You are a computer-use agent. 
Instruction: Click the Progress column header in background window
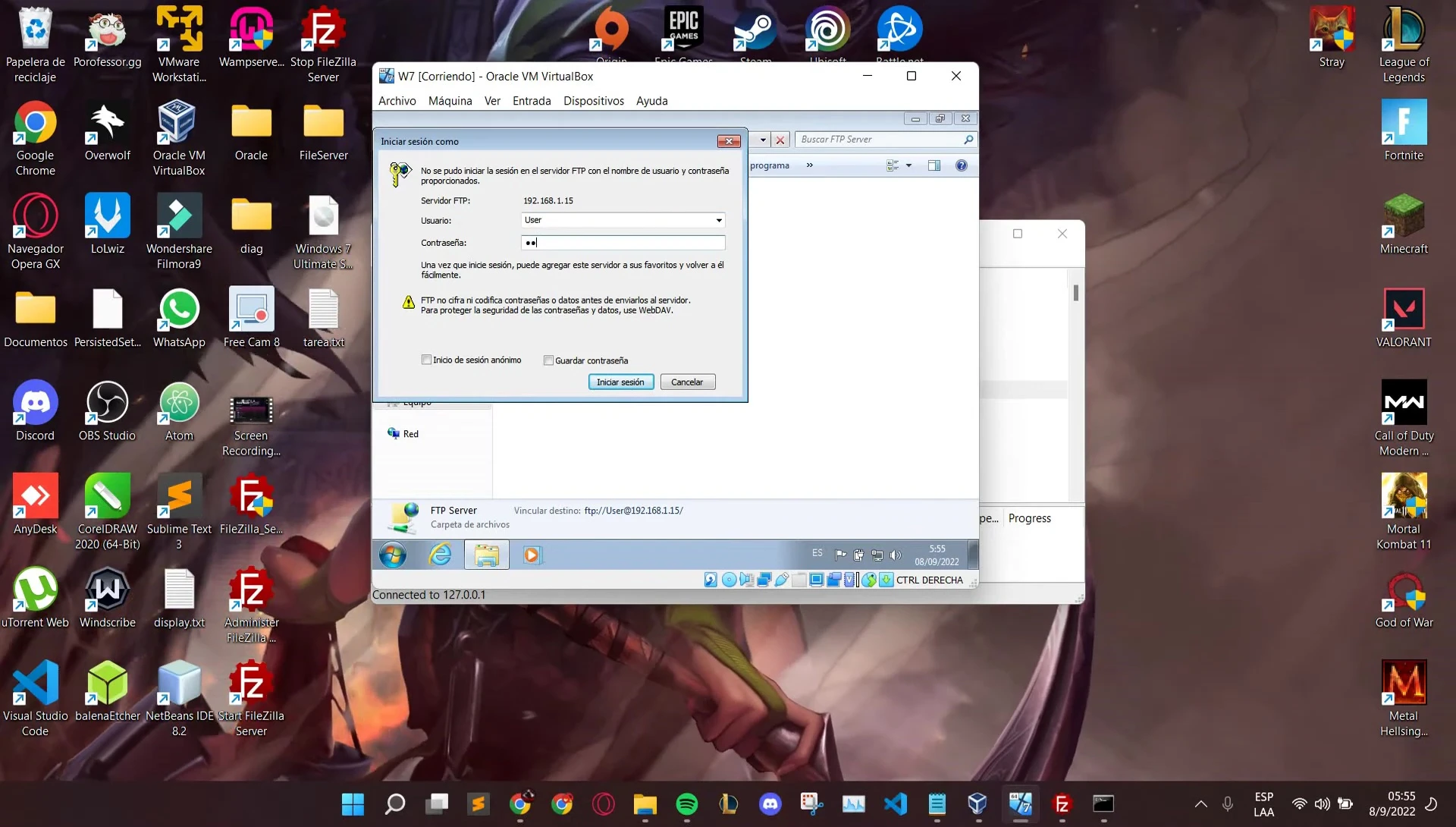1029,518
